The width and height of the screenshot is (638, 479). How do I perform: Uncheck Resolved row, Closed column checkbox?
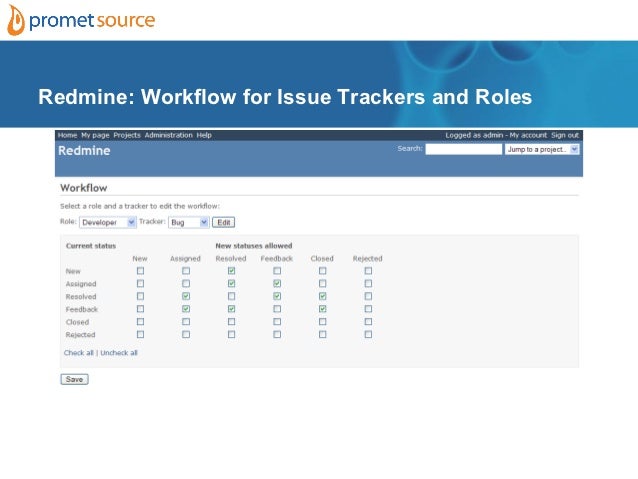point(323,296)
